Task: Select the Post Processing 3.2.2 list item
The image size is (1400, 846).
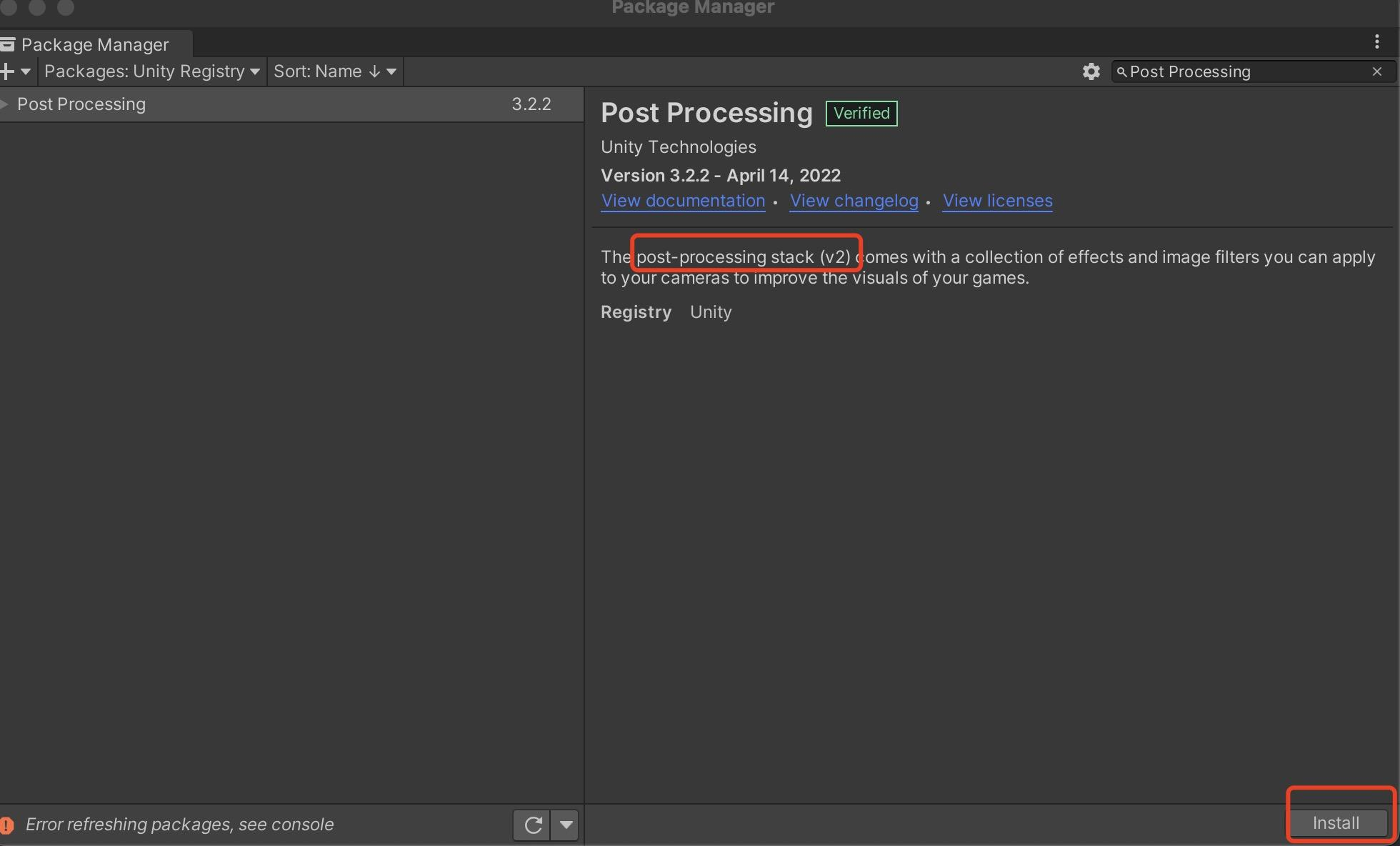Action: point(286,104)
